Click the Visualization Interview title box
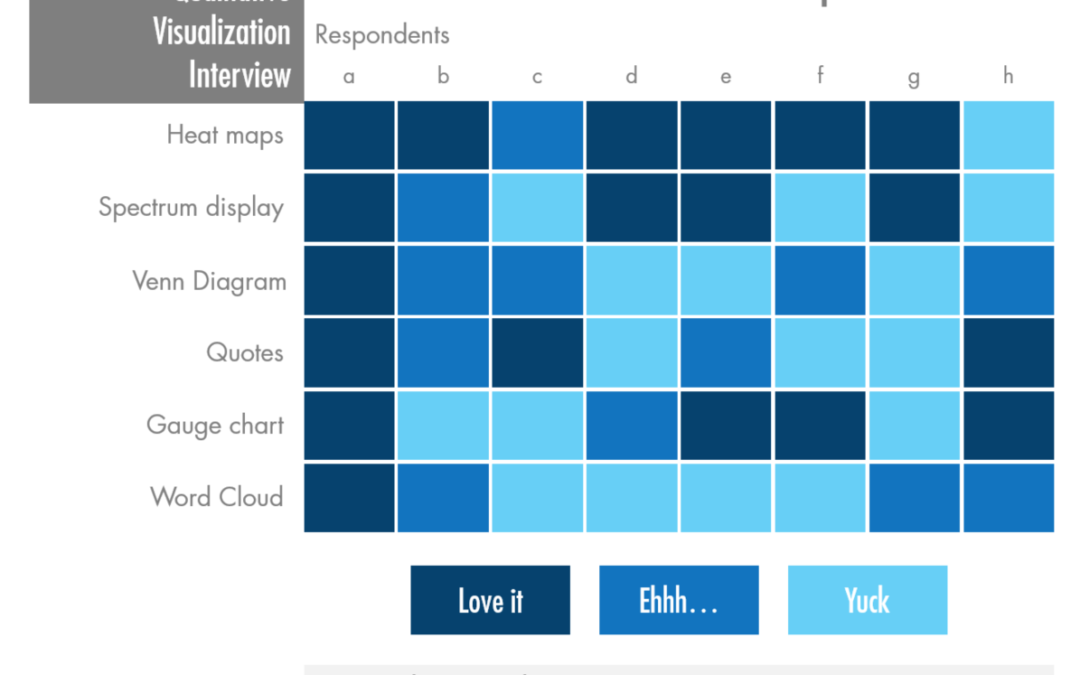This screenshot has width=1080, height=675. [167, 52]
